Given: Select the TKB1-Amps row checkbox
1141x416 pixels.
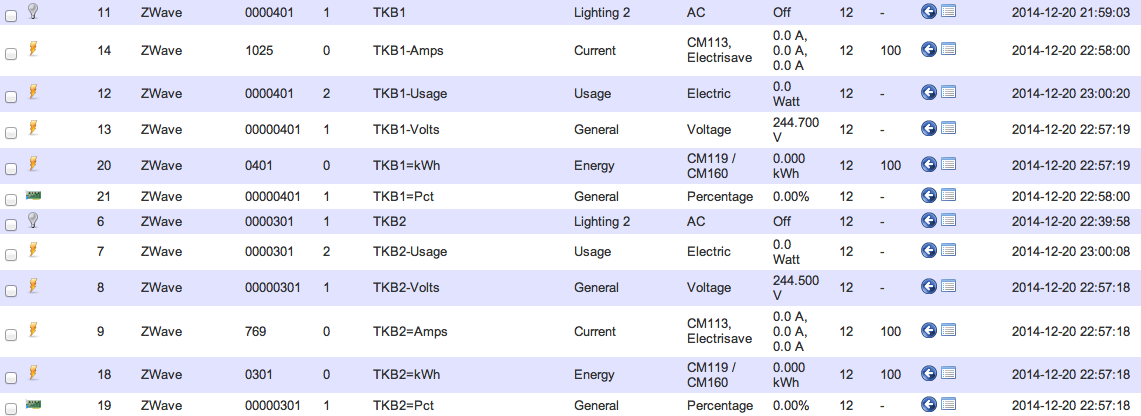Looking at the screenshot, I should point(11,53).
